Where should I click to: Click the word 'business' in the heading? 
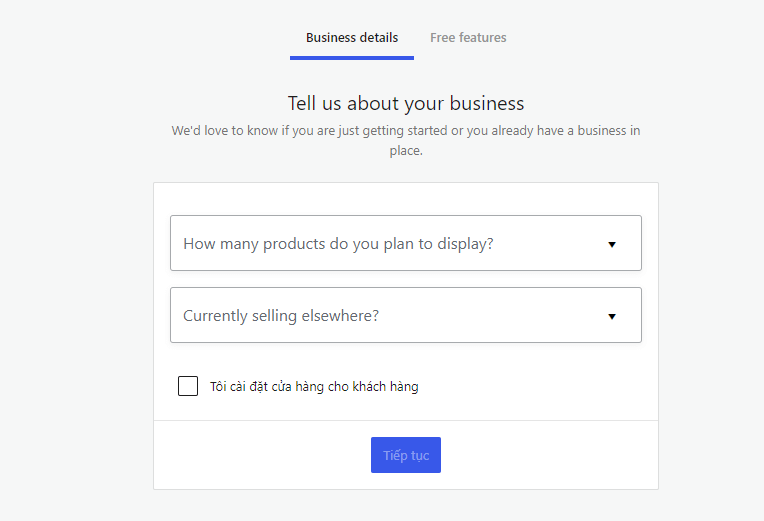click(x=487, y=103)
